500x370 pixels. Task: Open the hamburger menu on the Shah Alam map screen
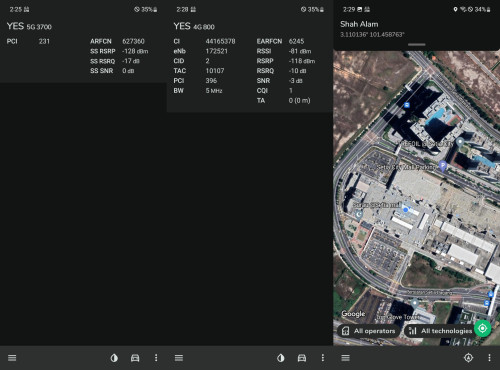pos(345,358)
